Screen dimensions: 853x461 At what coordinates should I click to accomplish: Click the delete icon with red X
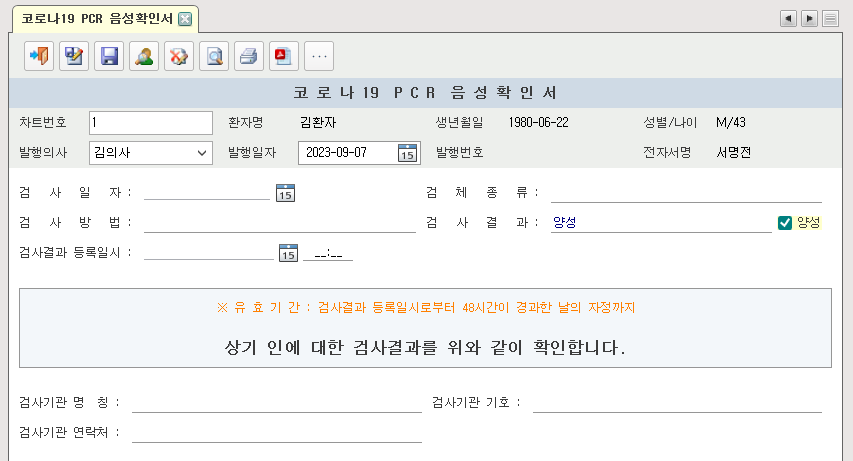tap(179, 56)
